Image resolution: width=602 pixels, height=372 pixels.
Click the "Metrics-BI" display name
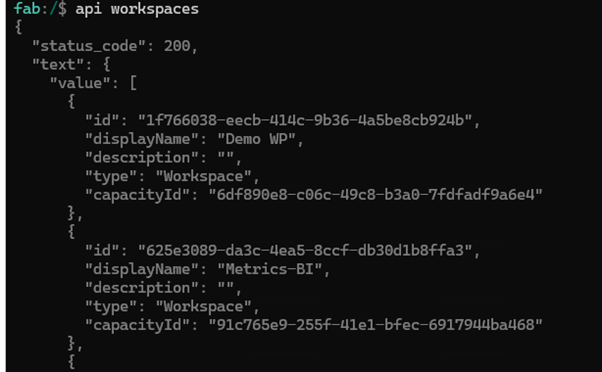pyautogui.click(x=270, y=269)
